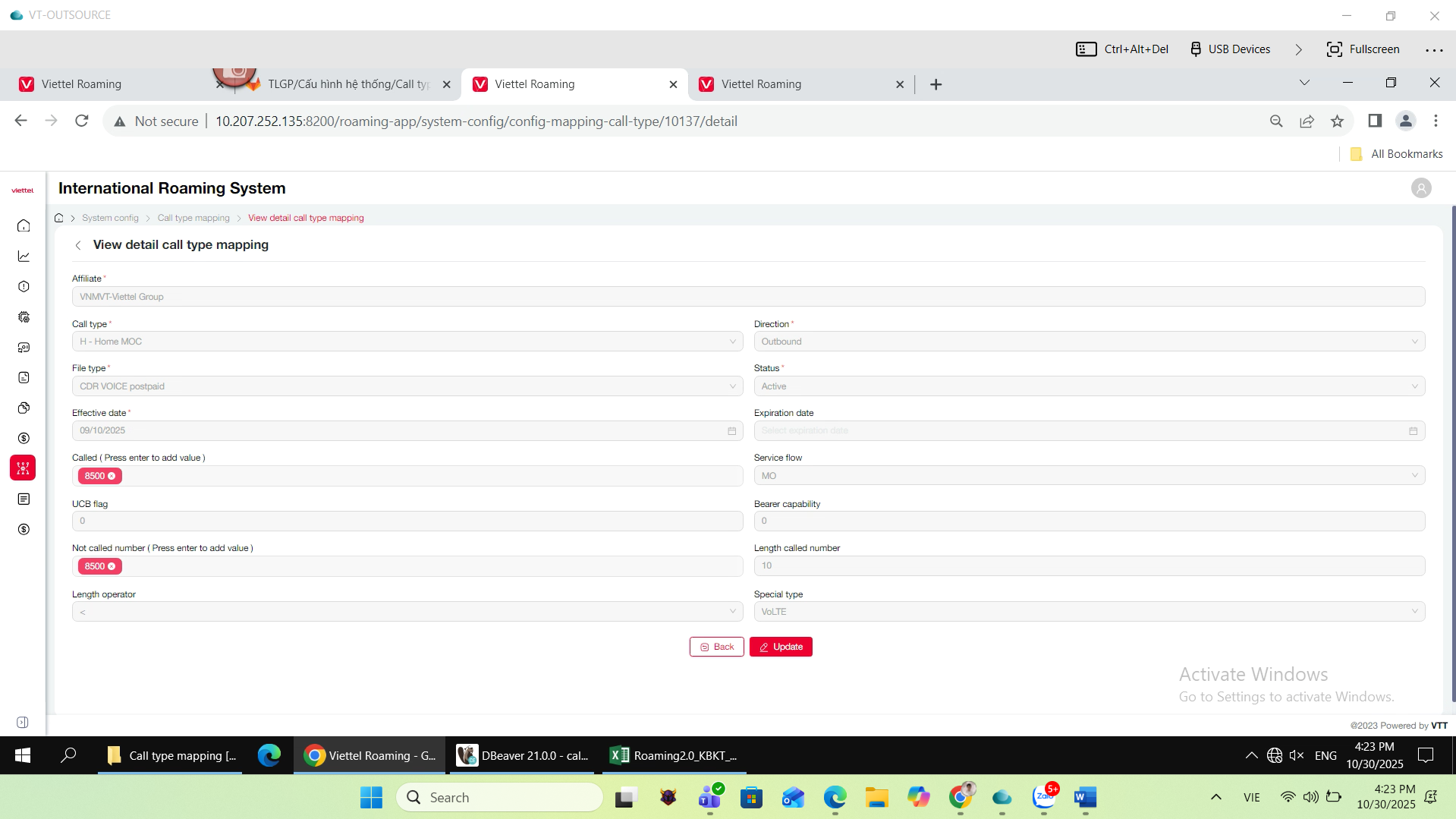Click the Update button
This screenshot has height=819, width=1456.
[781, 647]
